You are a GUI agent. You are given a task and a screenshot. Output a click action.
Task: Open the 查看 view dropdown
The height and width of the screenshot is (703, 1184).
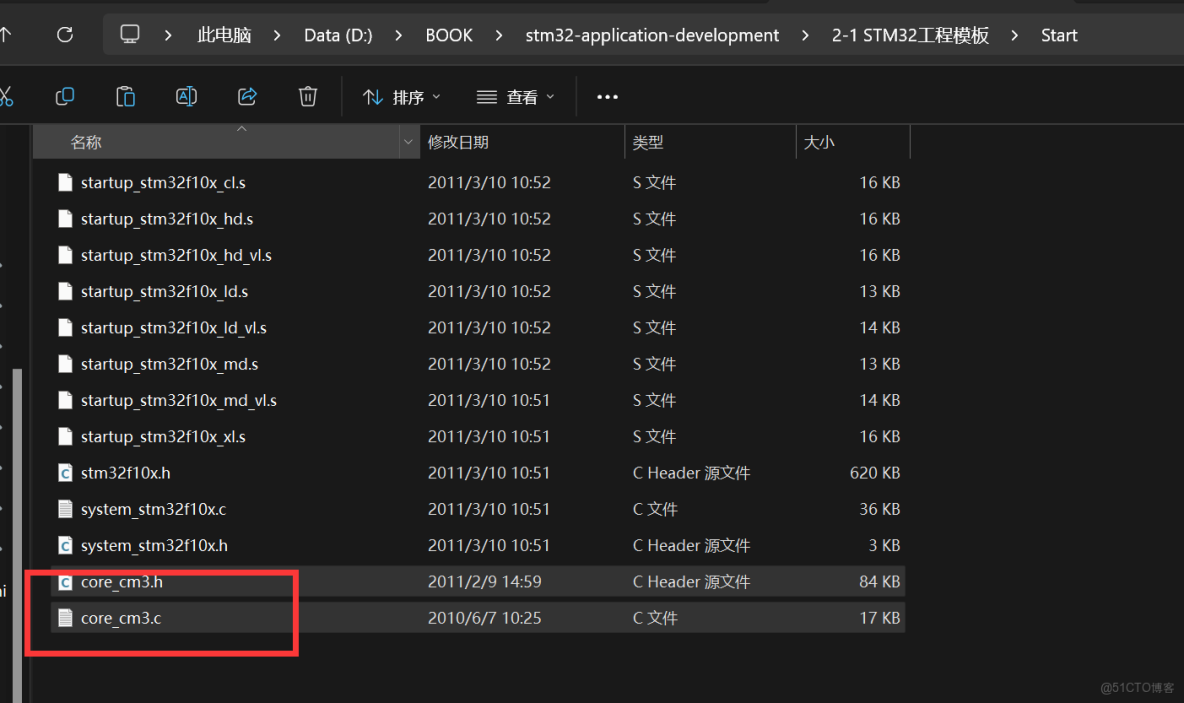point(516,97)
